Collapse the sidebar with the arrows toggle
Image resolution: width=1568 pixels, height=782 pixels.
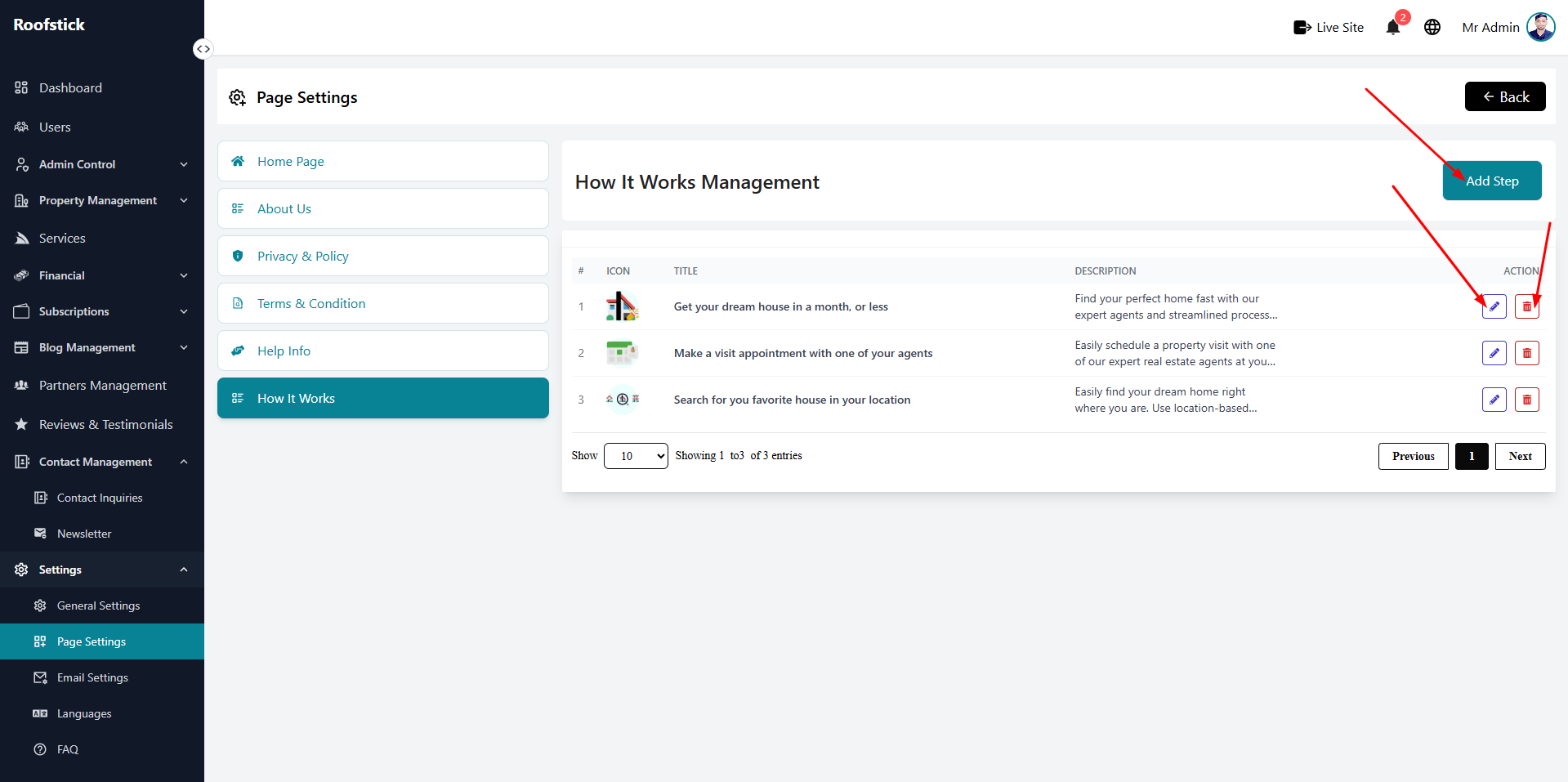click(203, 49)
